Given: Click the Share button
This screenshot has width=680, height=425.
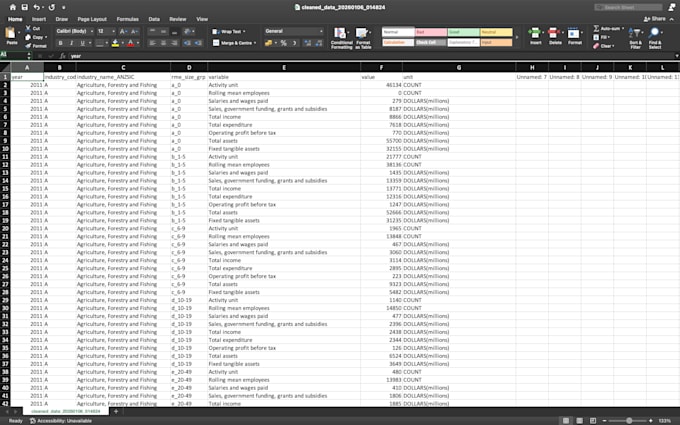Looking at the screenshot, I should [655, 19].
